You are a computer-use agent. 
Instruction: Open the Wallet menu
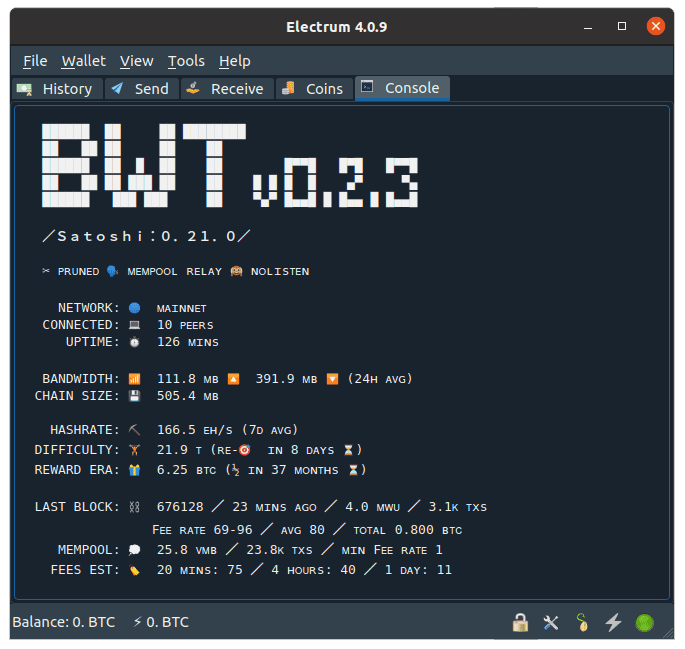[x=83, y=61]
